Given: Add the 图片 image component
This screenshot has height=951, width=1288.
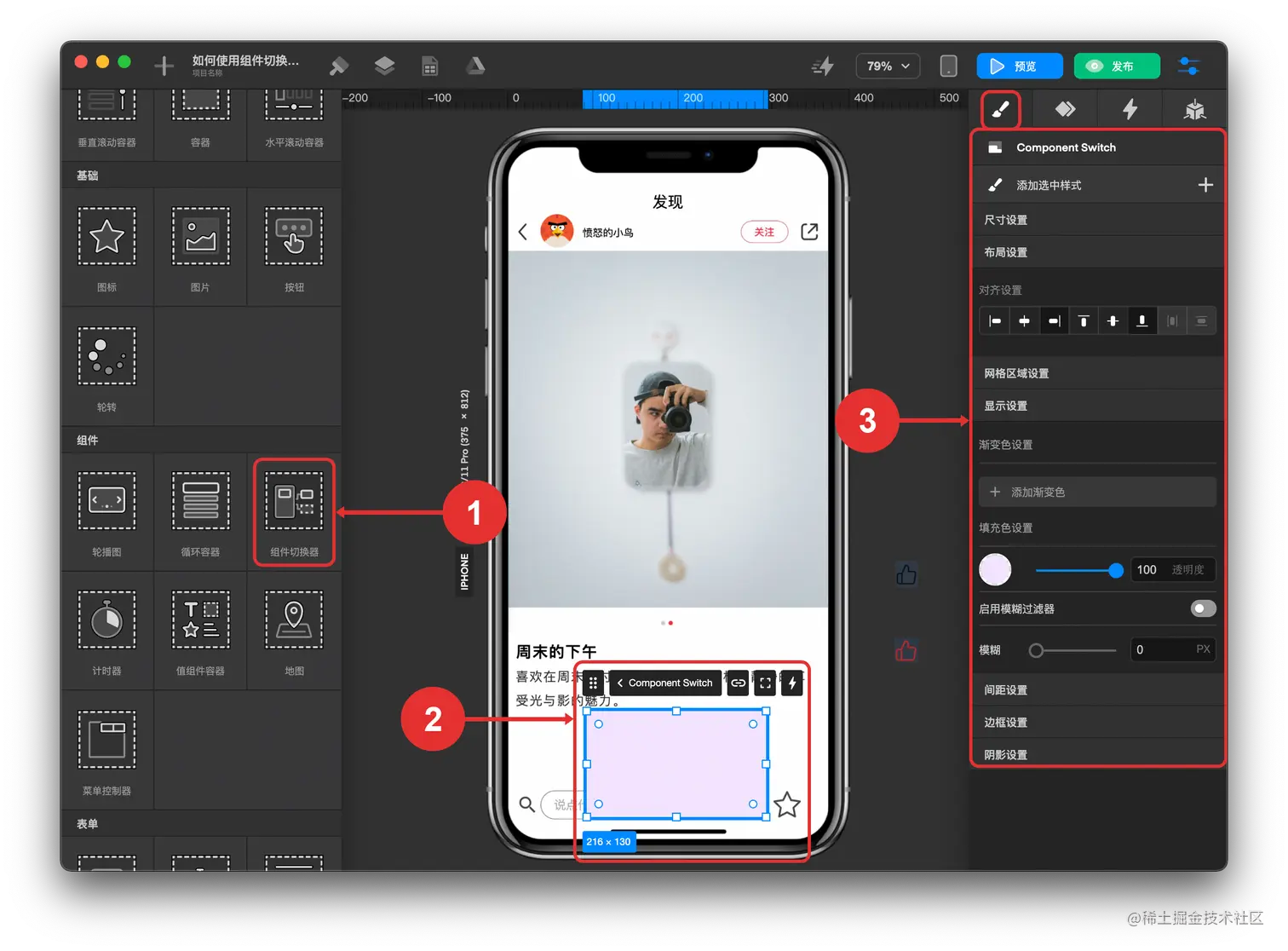Looking at the screenshot, I should pyautogui.click(x=201, y=247).
